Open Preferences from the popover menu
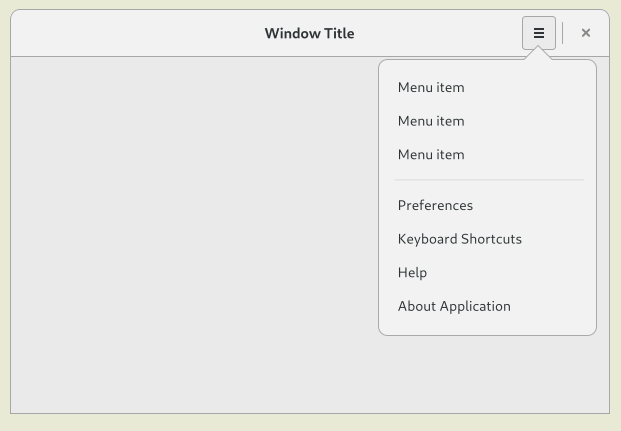This screenshot has width=621, height=431. click(435, 205)
